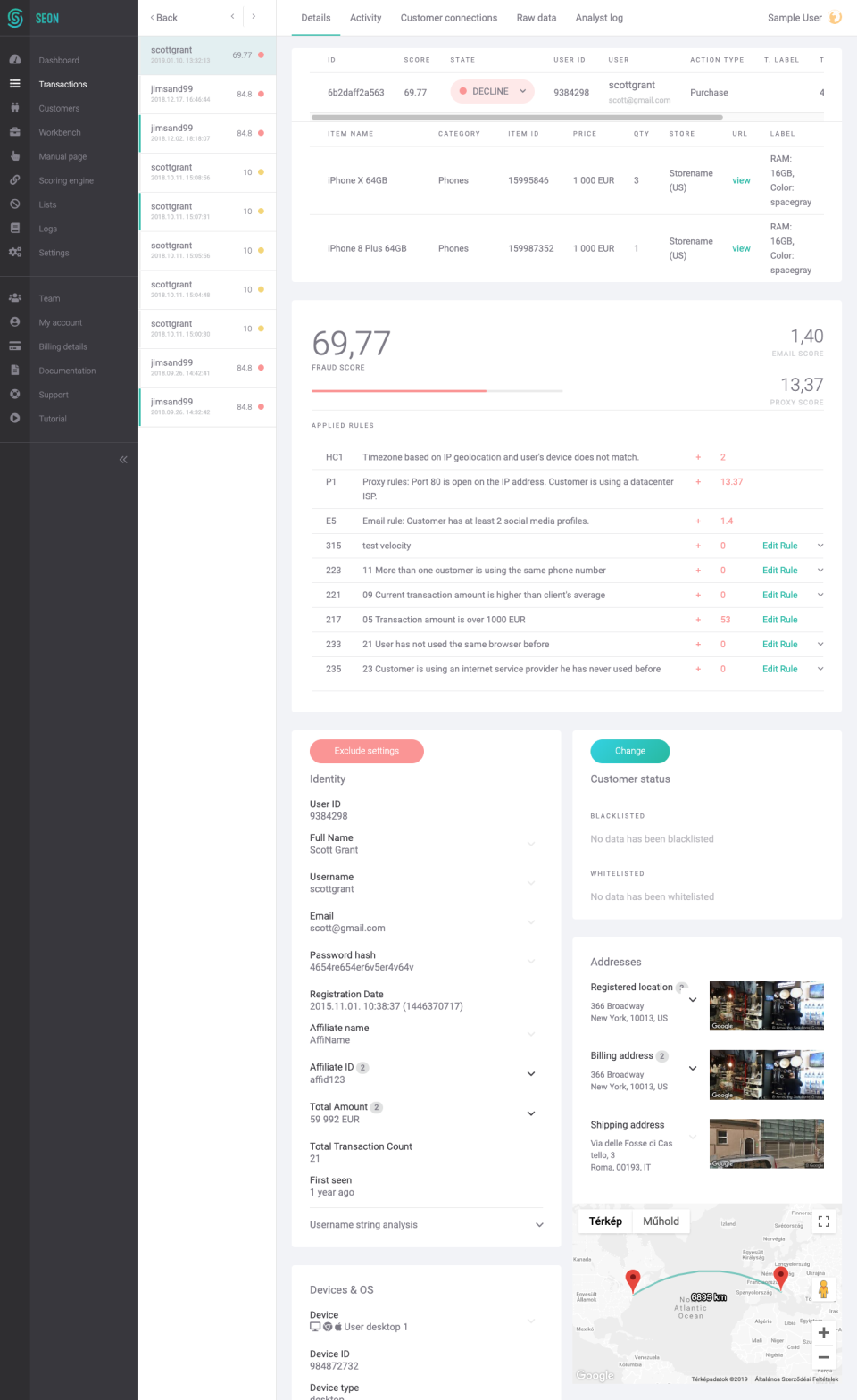Click the horizontal scrollbar under transaction row
Viewport: 857px width, 1400px height.
click(517, 117)
